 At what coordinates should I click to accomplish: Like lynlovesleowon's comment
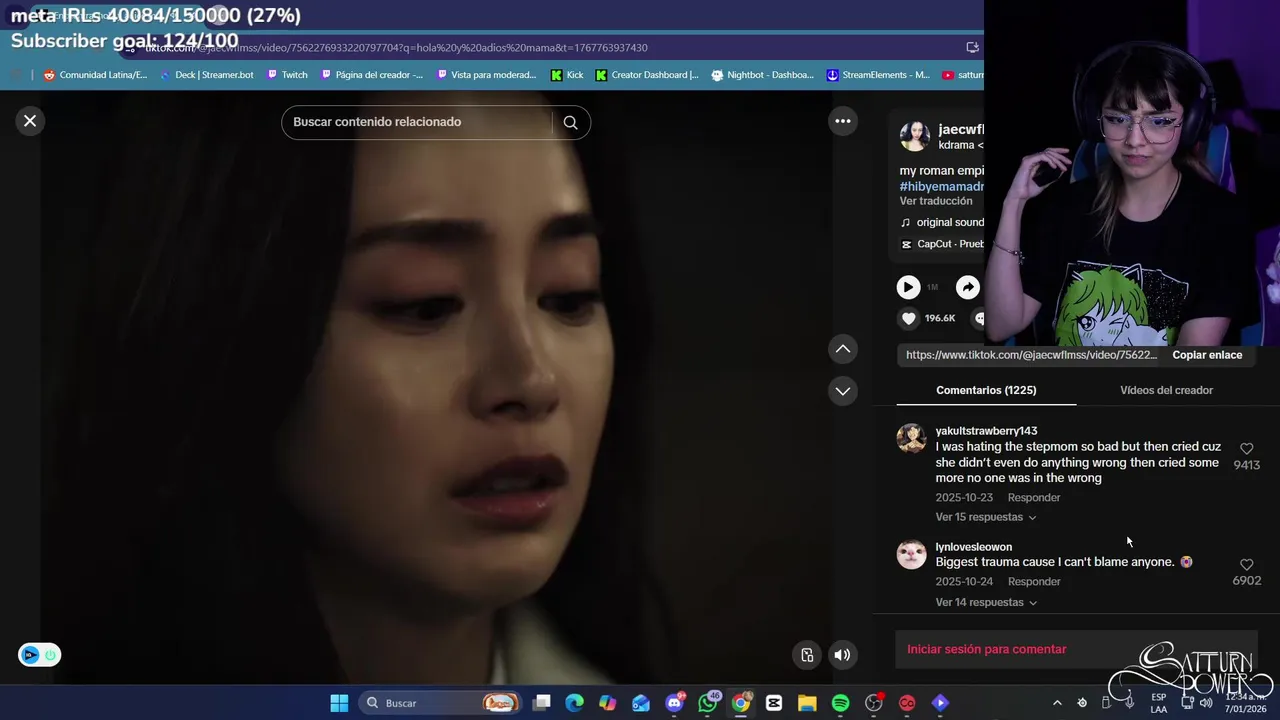point(1246,565)
